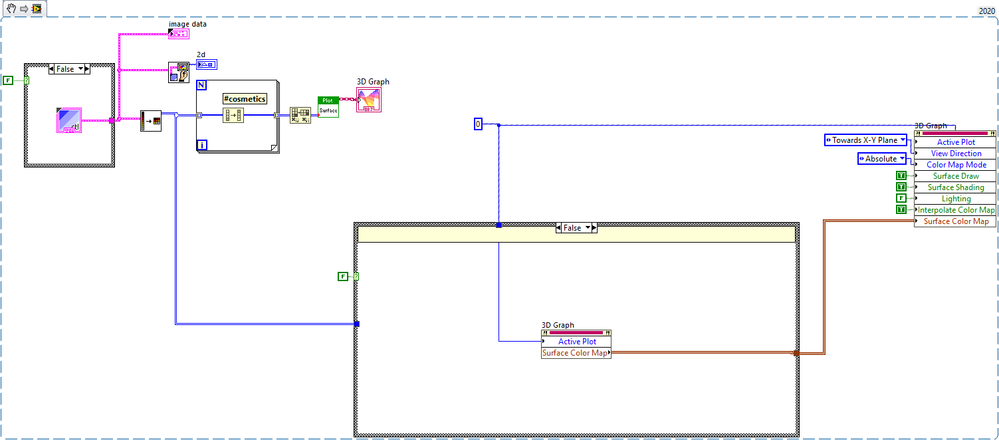Click the blue tunnel on top of large case structure
Image resolution: width=999 pixels, height=440 pixels.
point(498,225)
